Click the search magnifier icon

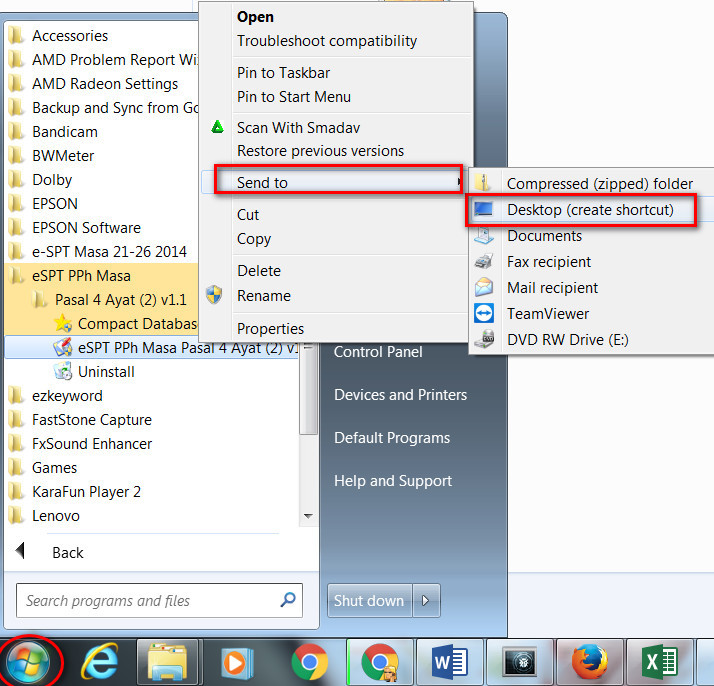288,600
